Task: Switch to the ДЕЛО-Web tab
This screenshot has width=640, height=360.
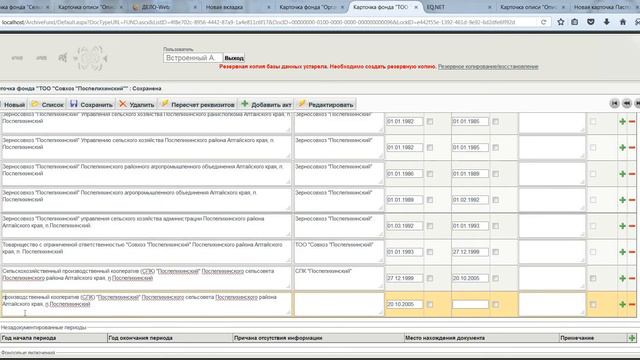Action: click(x=163, y=7)
